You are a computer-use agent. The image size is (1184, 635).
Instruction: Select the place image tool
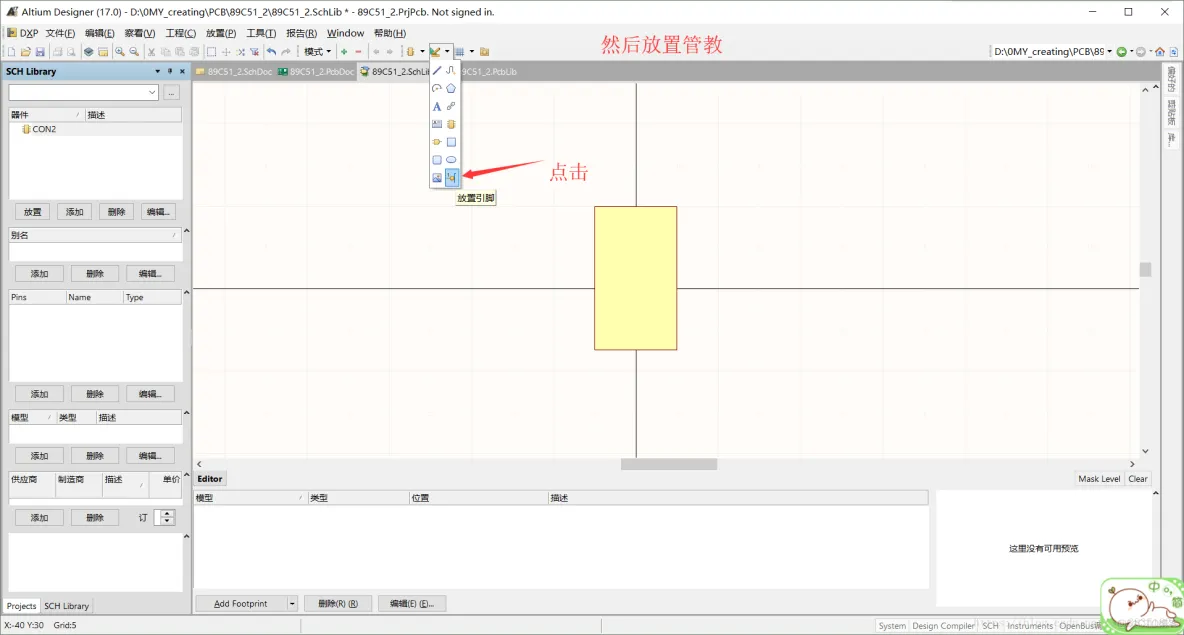point(437,178)
